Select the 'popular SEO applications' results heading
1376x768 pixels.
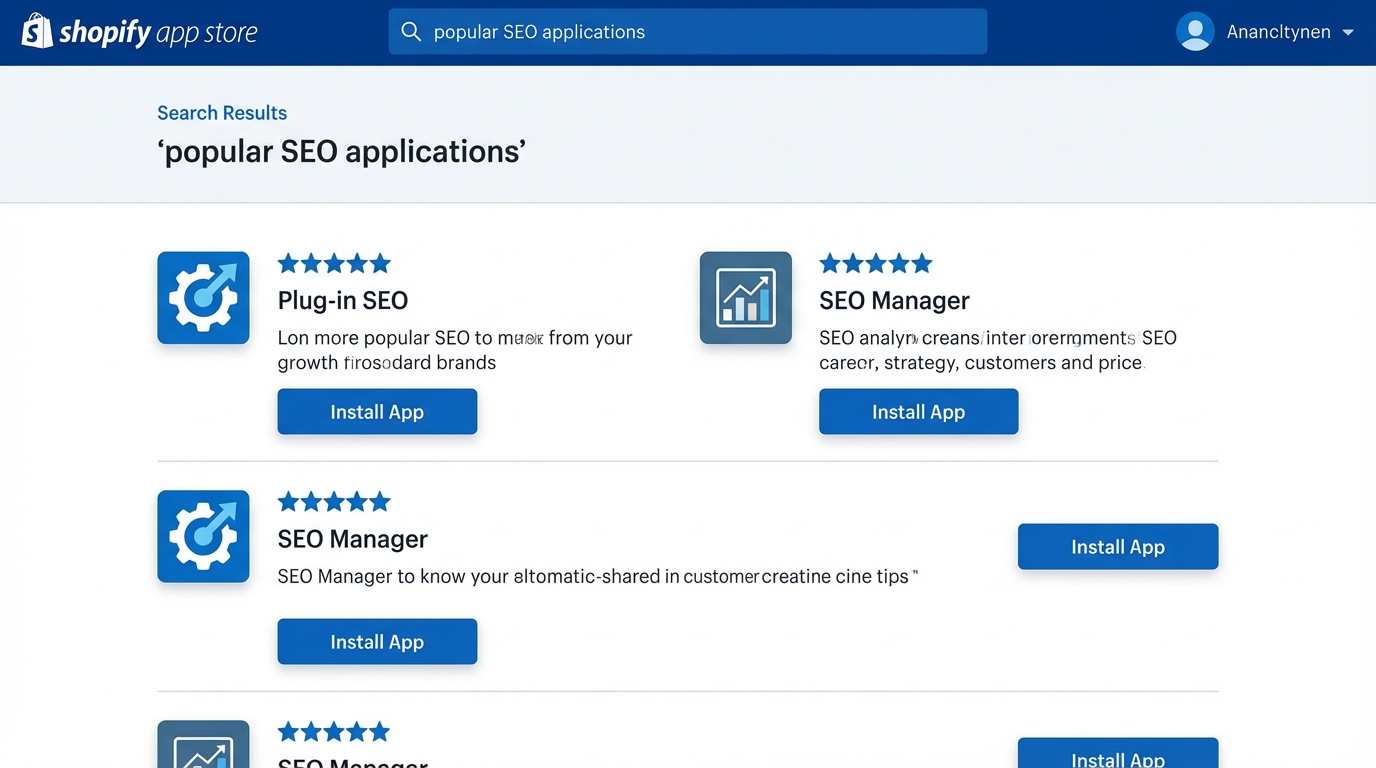tap(342, 151)
